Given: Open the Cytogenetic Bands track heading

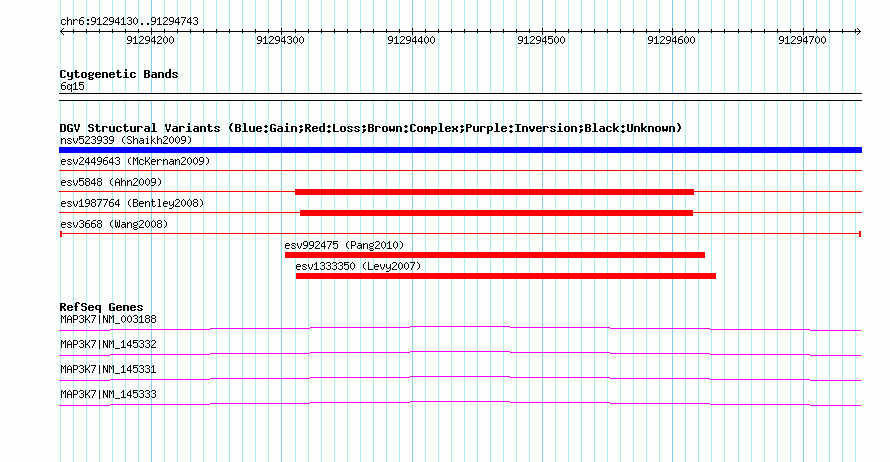Looking at the screenshot, I should tap(119, 74).
